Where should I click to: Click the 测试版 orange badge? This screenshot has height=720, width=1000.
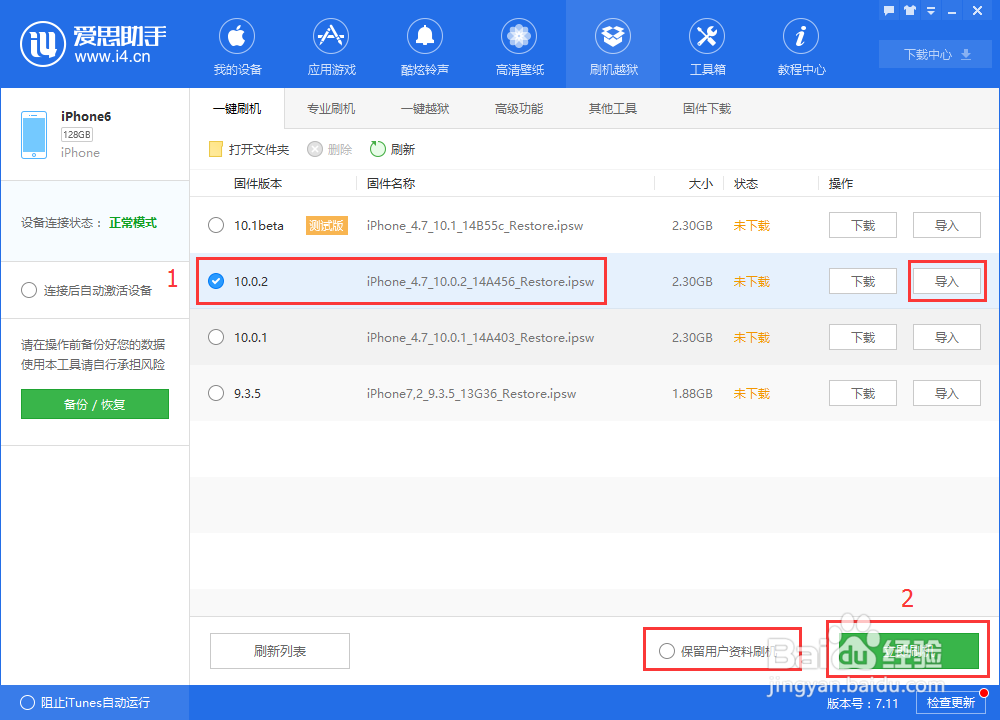[x=327, y=225]
